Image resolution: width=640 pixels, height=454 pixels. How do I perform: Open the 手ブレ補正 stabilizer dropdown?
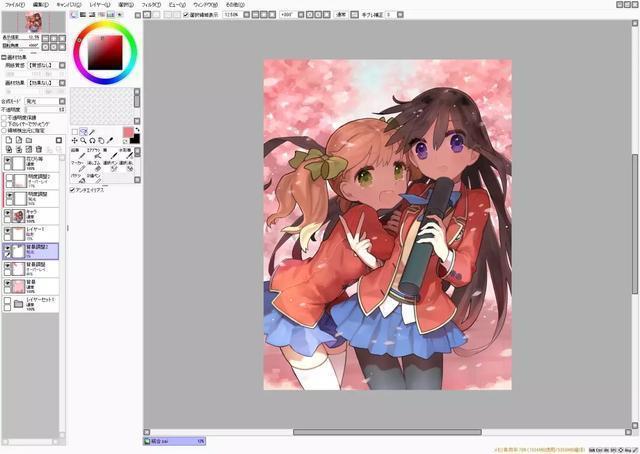coord(400,15)
